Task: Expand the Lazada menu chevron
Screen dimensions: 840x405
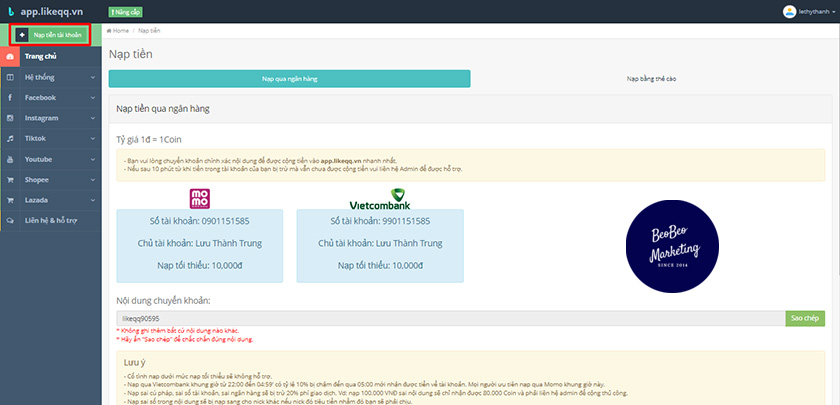Action: [x=93, y=200]
